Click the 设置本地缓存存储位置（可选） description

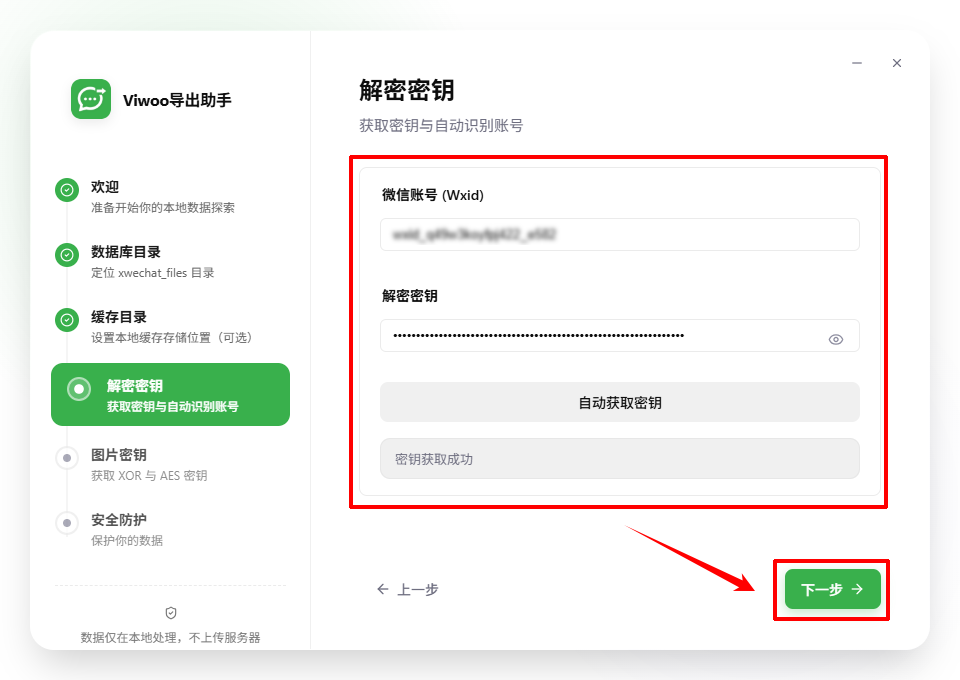coord(171,337)
